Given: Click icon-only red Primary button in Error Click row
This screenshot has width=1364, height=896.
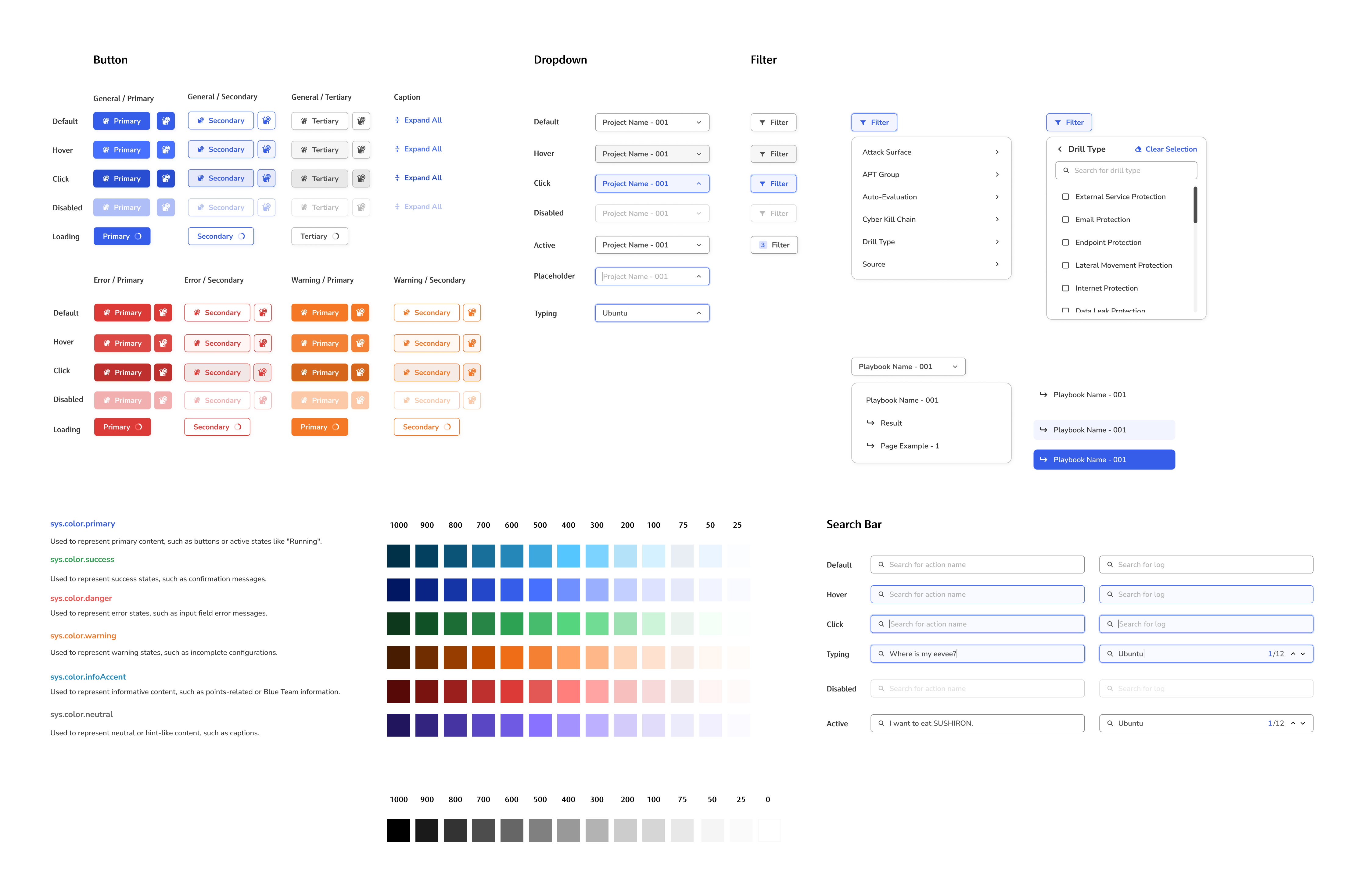Looking at the screenshot, I should [x=163, y=372].
